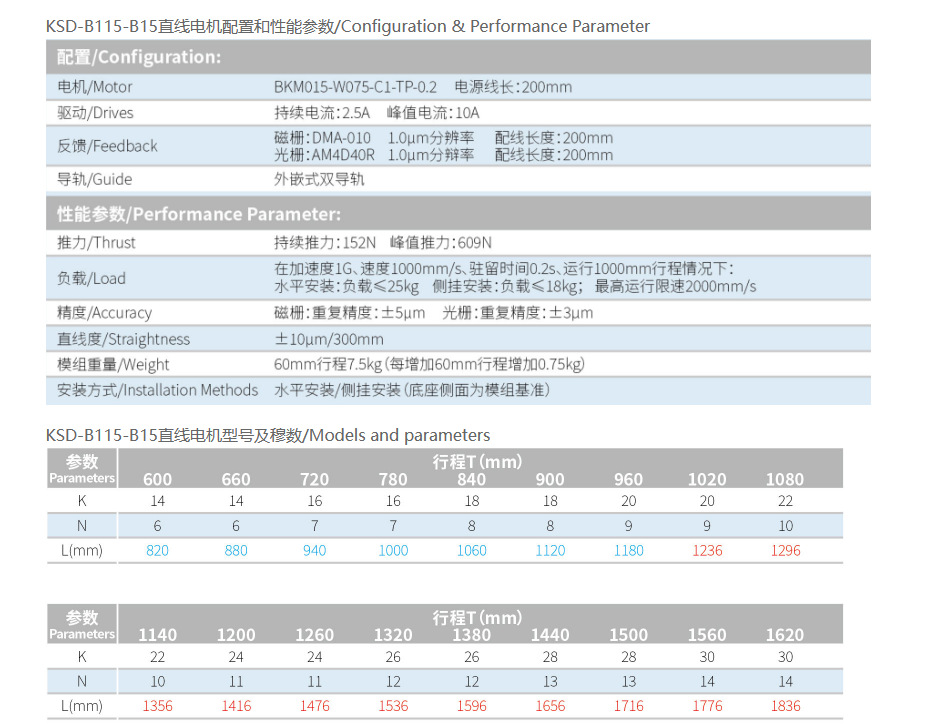
Task: Select the L(mm) value '1356'
Action: tap(157, 706)
